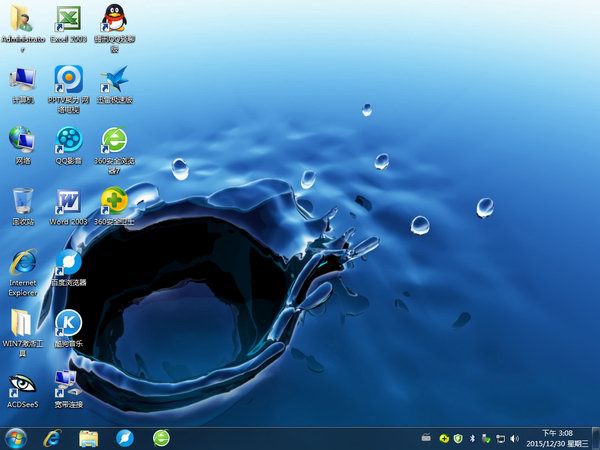Viewport: 600px width, 450px height.
Task: Select the 宽带连接 broadband connection shortcut
Action: [68, 384]
